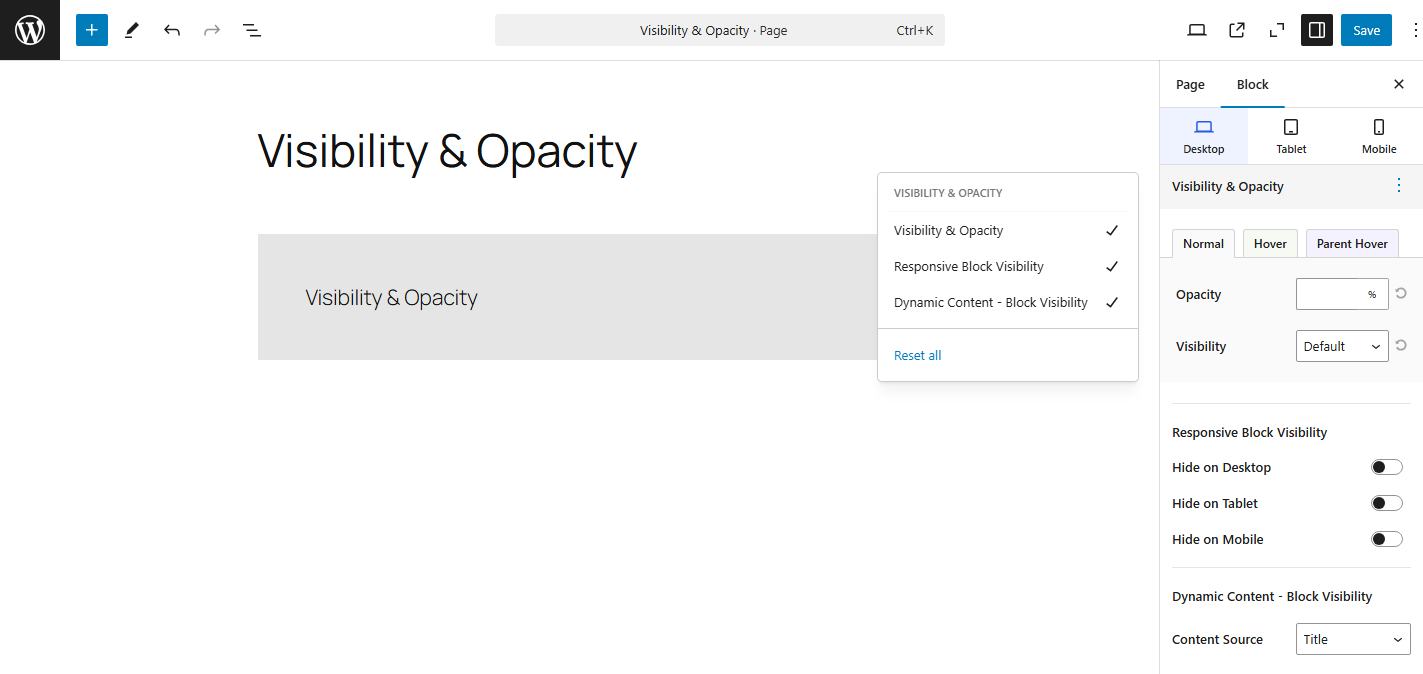Toggle the Settings sidebar icon
This screenshot has width=1423, height=674.
tap(1317, 30)
